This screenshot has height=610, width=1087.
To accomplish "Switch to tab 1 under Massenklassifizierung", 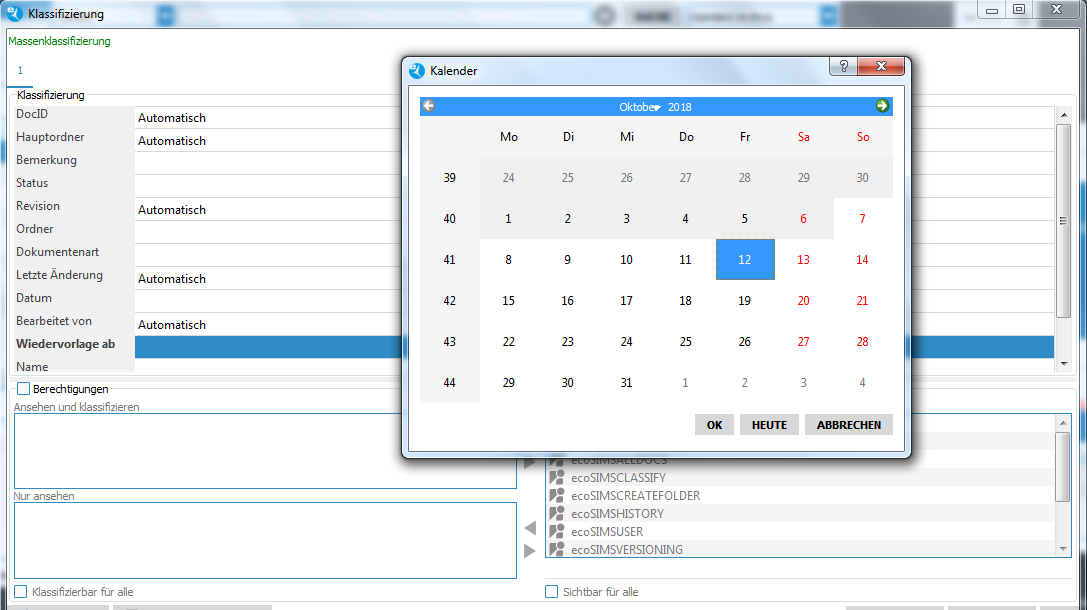I will pyautogui.click(x=20, y=71).
